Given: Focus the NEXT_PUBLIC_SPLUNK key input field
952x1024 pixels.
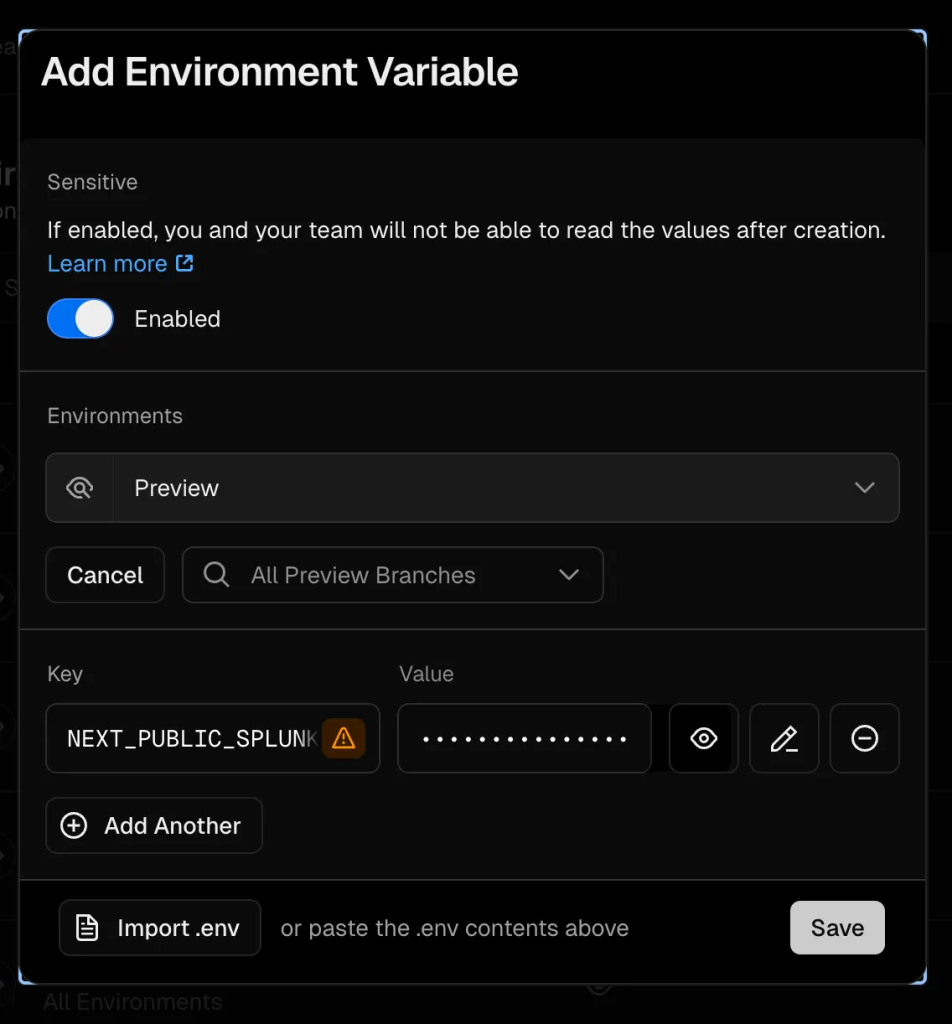Looking at the screenshot, I should 190,739.
